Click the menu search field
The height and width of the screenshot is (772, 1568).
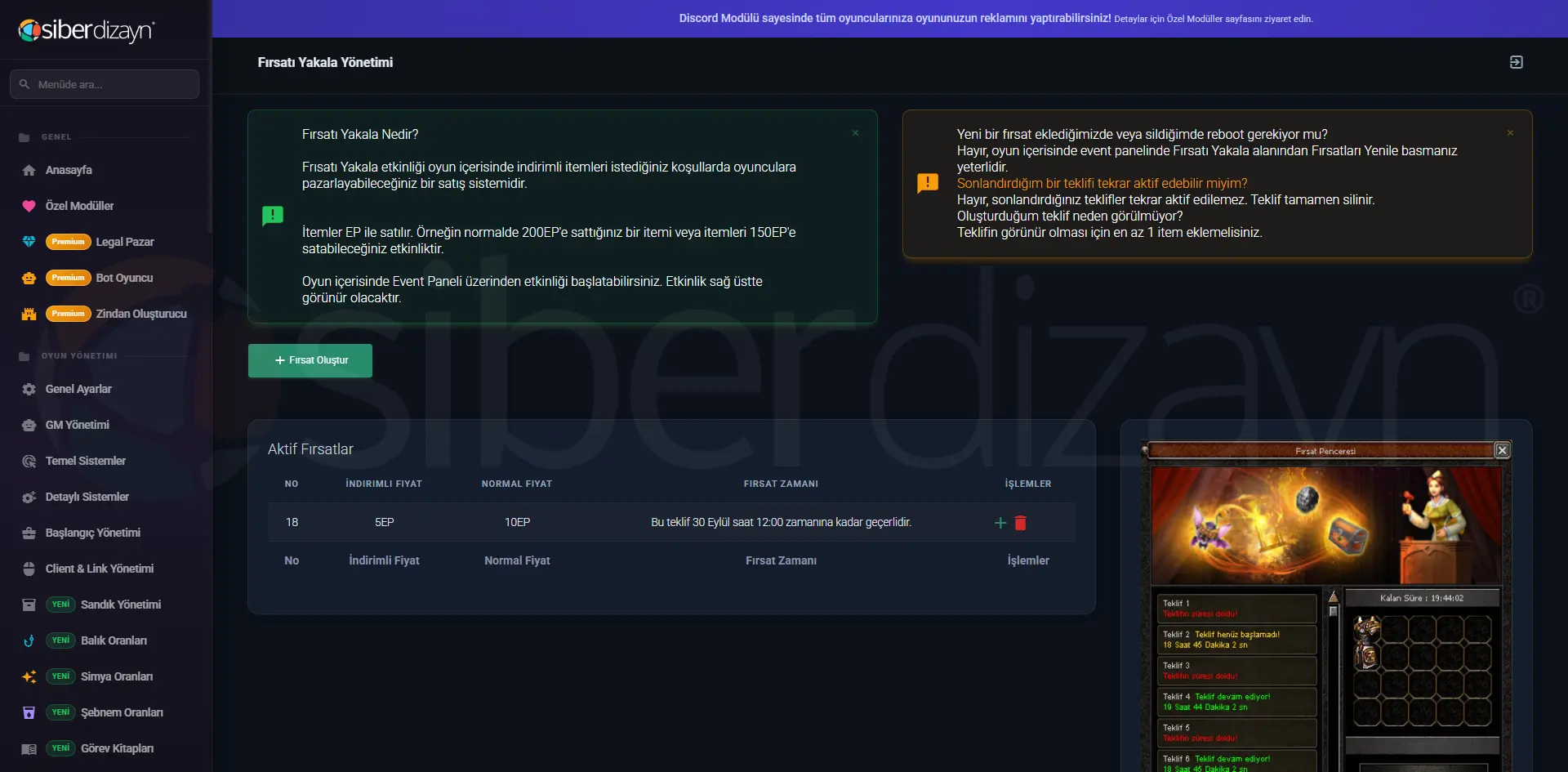tap(105, 84)
